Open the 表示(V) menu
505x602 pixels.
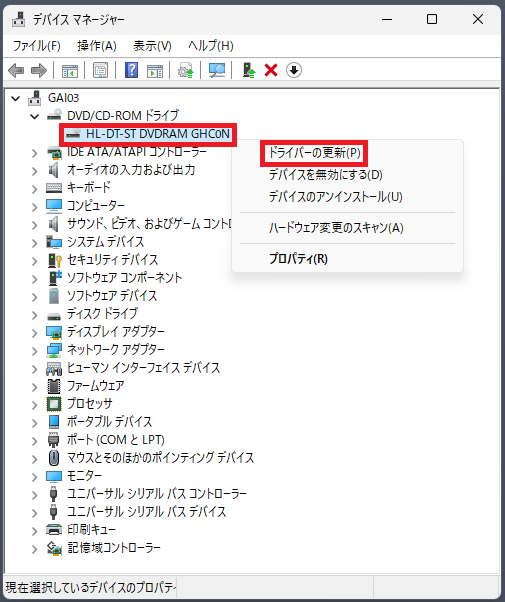tap(152, 46)
